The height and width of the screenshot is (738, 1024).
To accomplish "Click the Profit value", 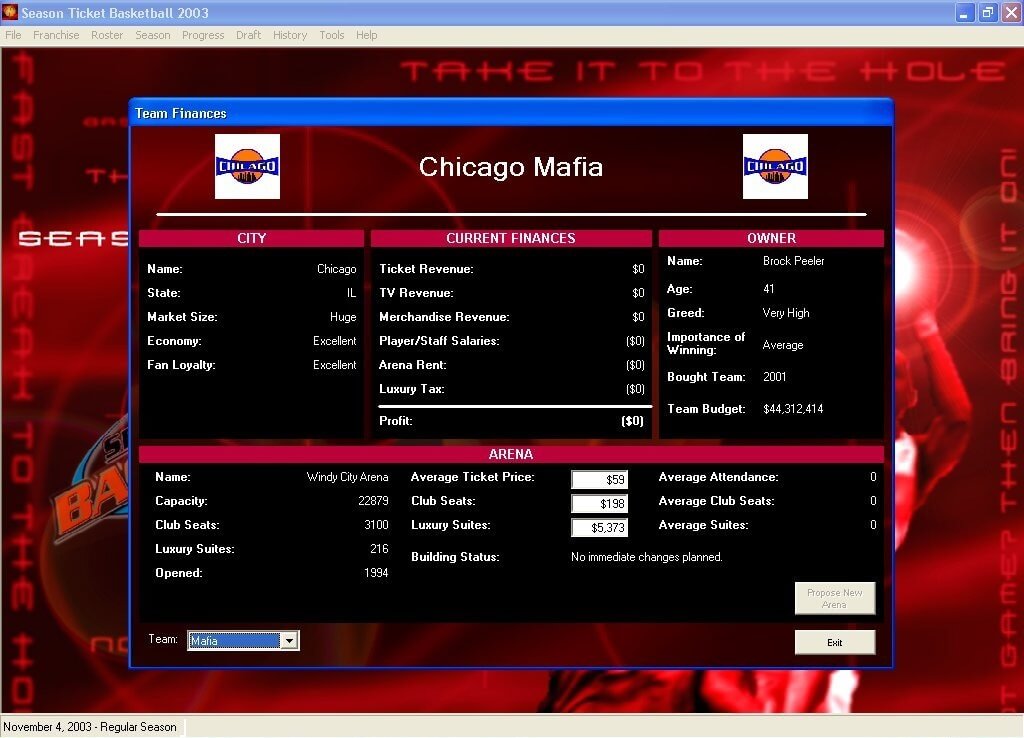I will click(x=632, y=421).
